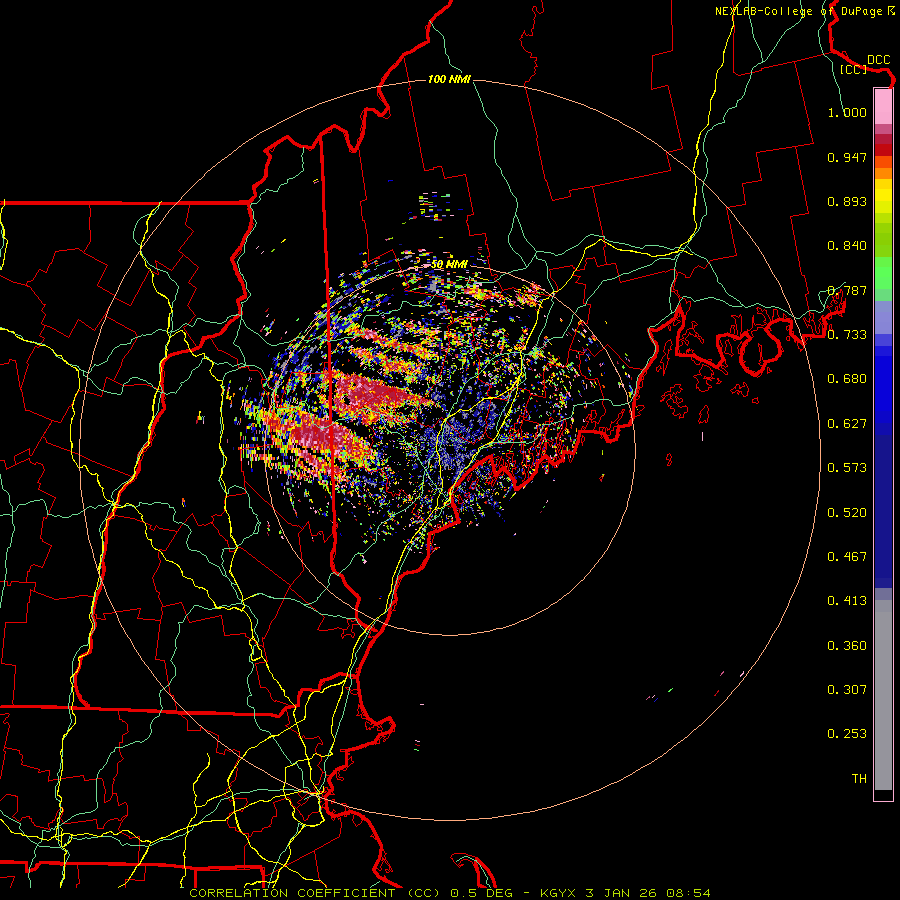Click the 0.520 scale value
This screenshot has height=900, width=900.
click(847, 513)
